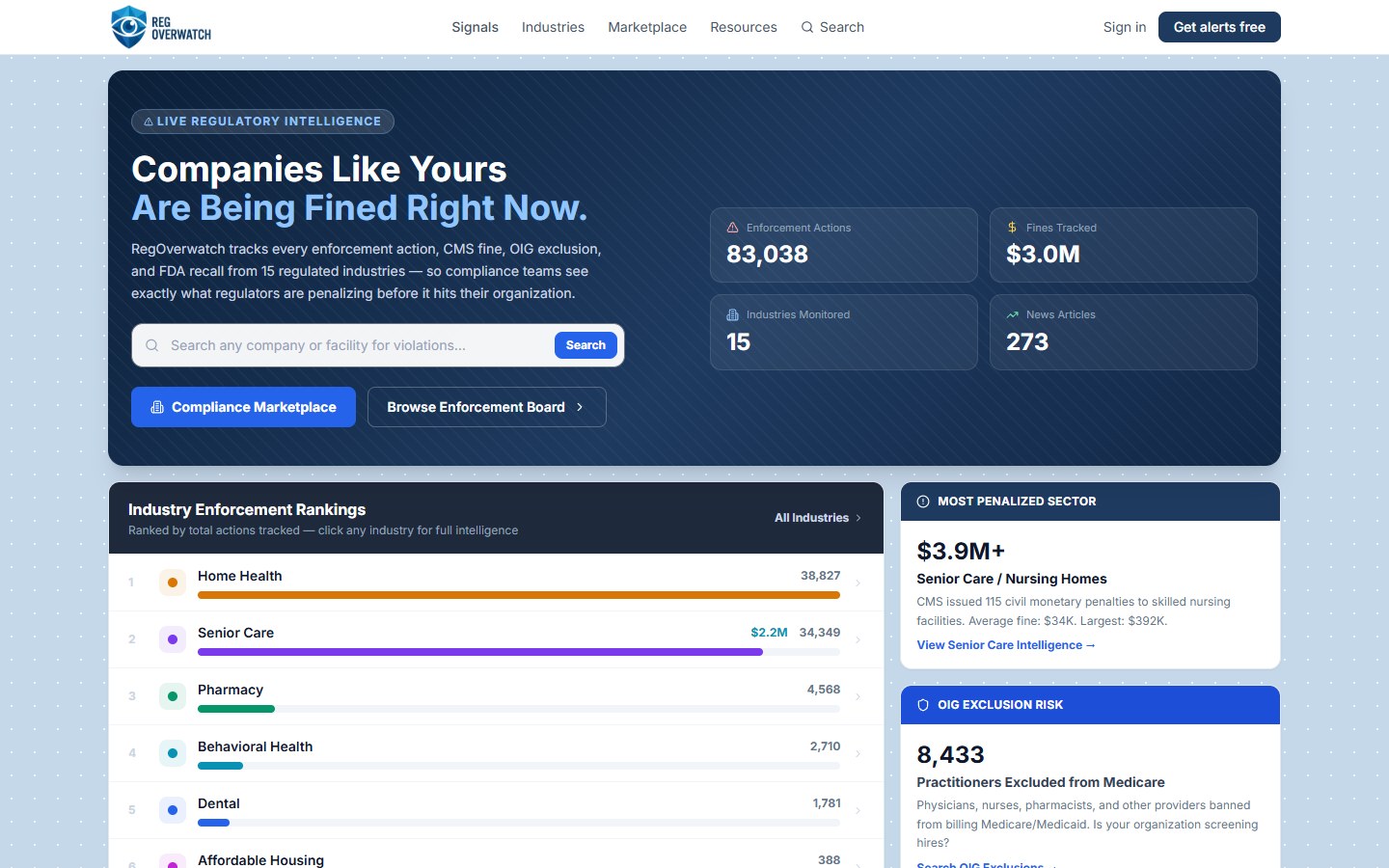This screenshot has width=1389, height=868.
Task: Click the Behavioral Health teal progress bar
Action: (x=220, y=766)
